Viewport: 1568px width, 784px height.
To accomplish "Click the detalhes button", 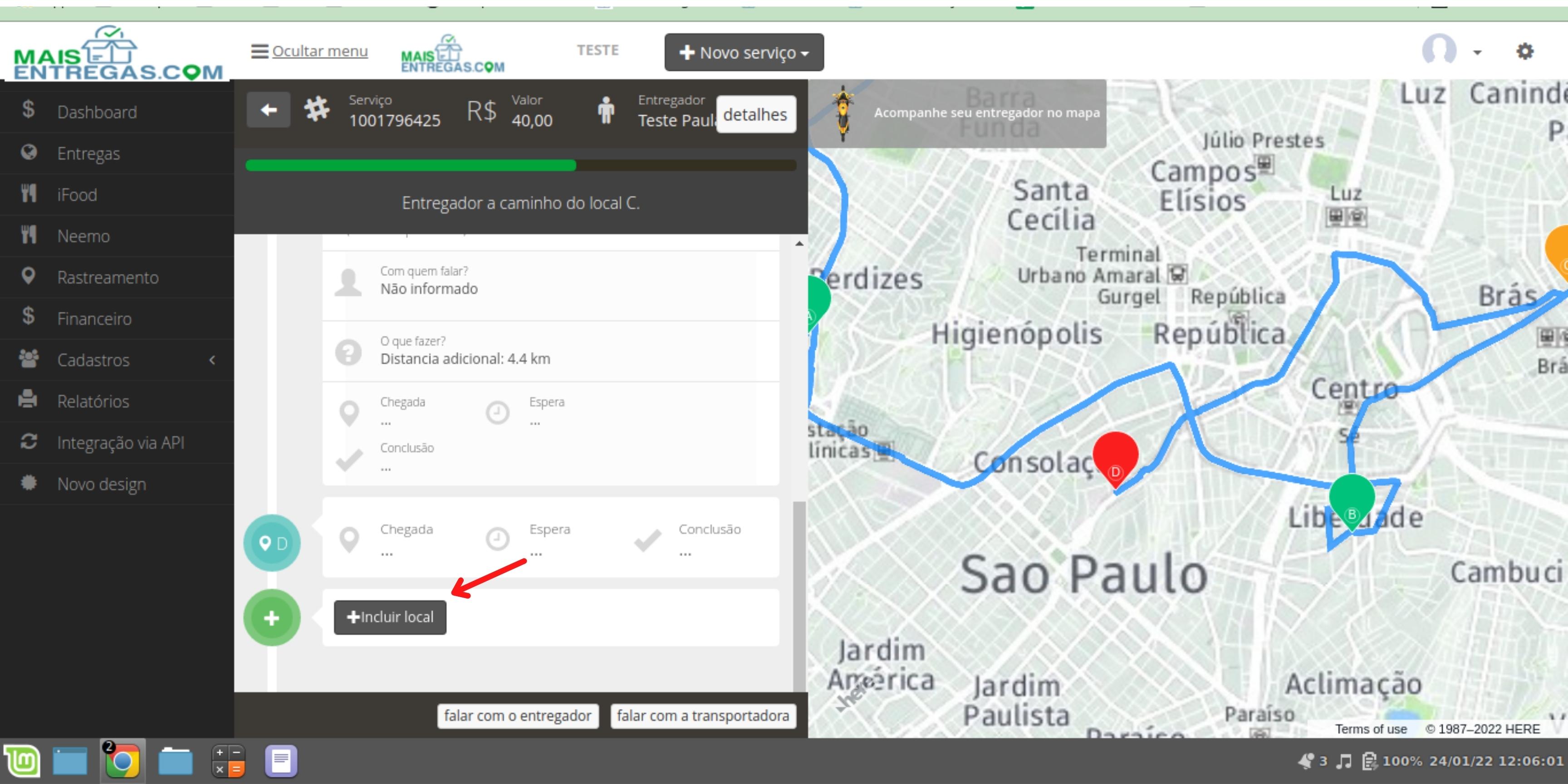I will click(755, 114).
